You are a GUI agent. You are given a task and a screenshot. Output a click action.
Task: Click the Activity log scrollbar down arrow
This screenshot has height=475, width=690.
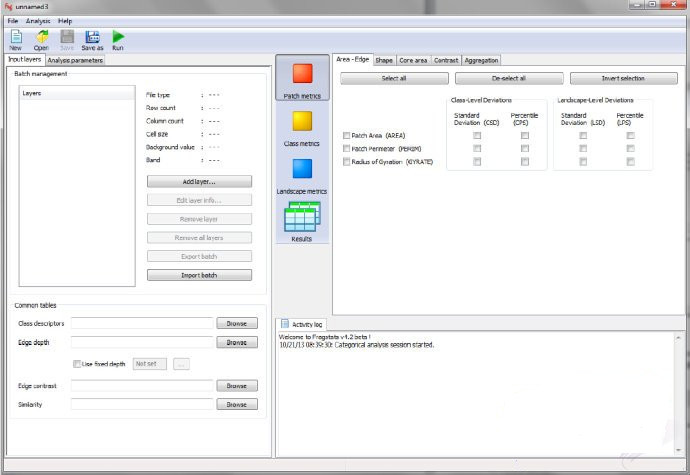pos(679,450)
